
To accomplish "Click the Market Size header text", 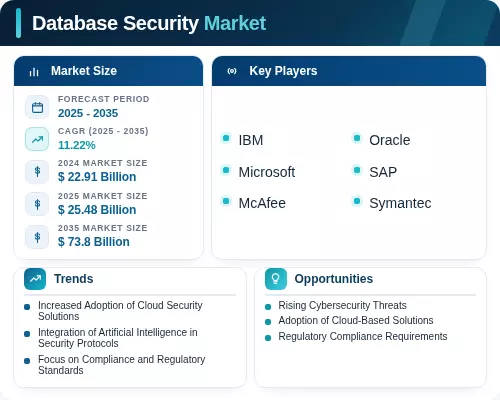I will coord(84,71).
